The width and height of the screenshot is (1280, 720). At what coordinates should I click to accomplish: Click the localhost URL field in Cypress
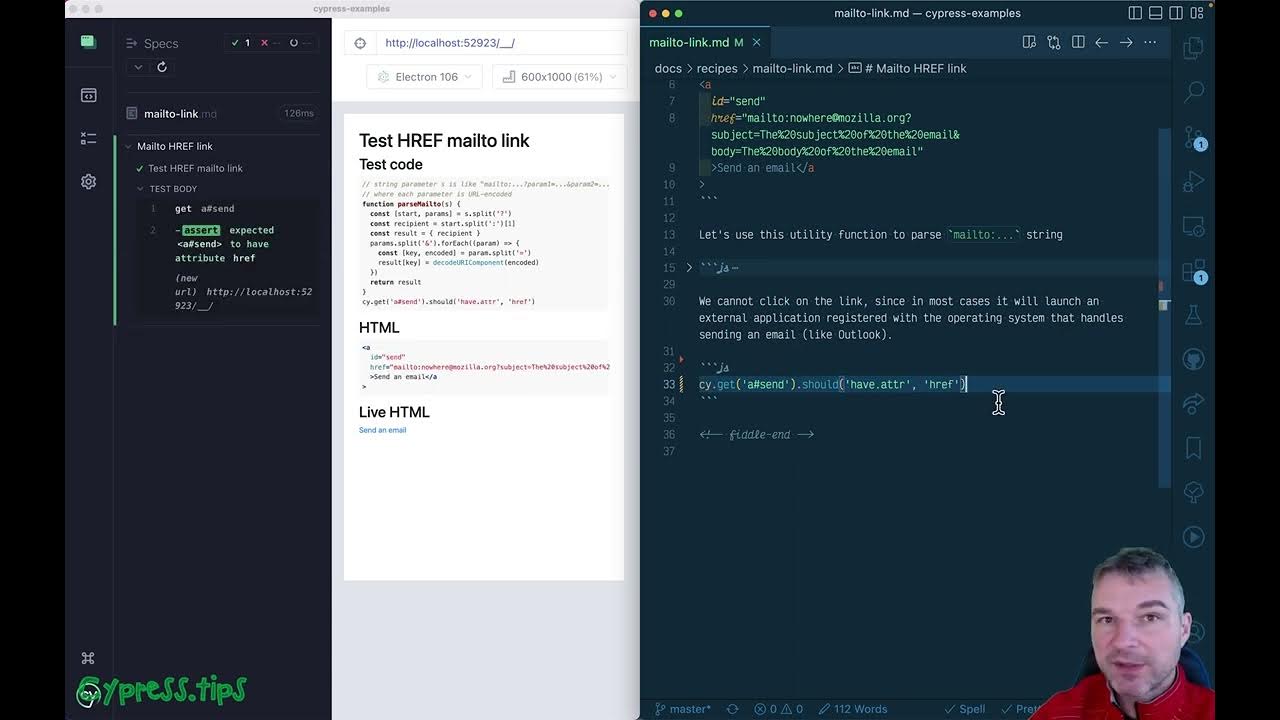pos(500,43)
